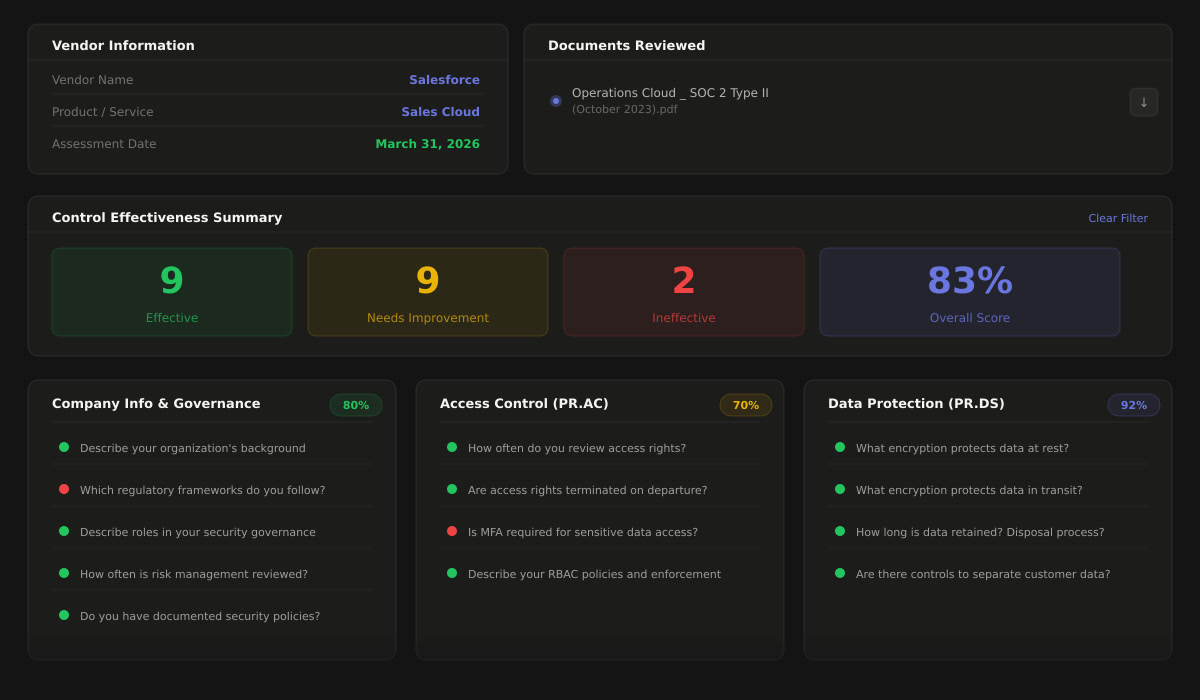
Task: Click green status dot for security governance roles
Action: point(64,531)
